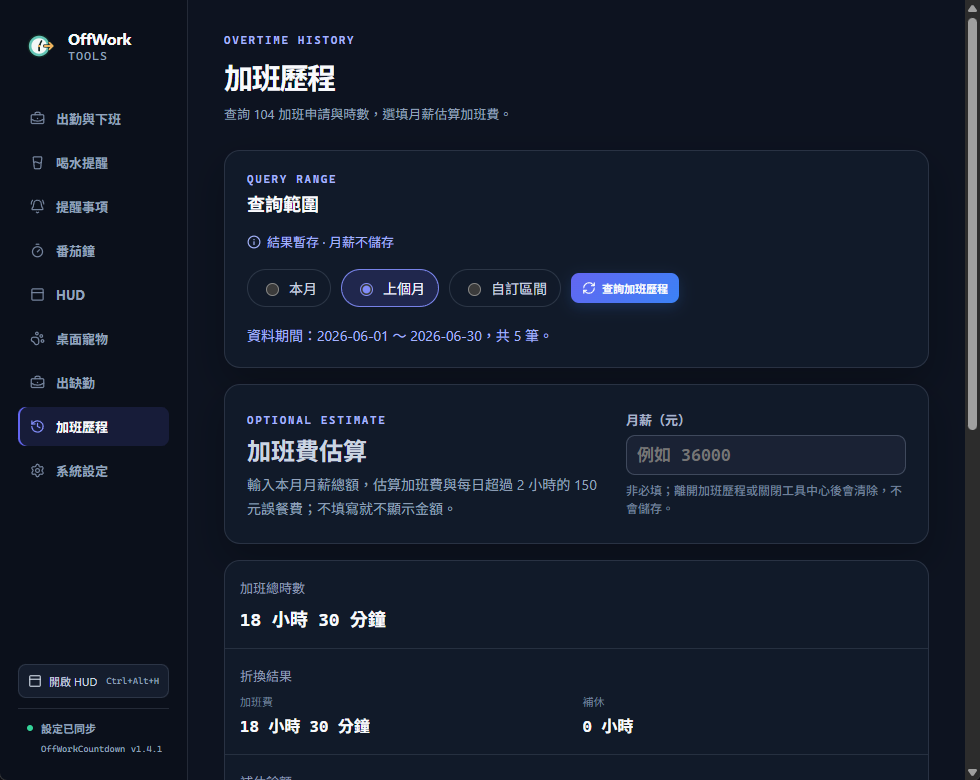980x780 pixels.
Task: Open the 桌面寵物 page
Action: (x=94, y=339)
